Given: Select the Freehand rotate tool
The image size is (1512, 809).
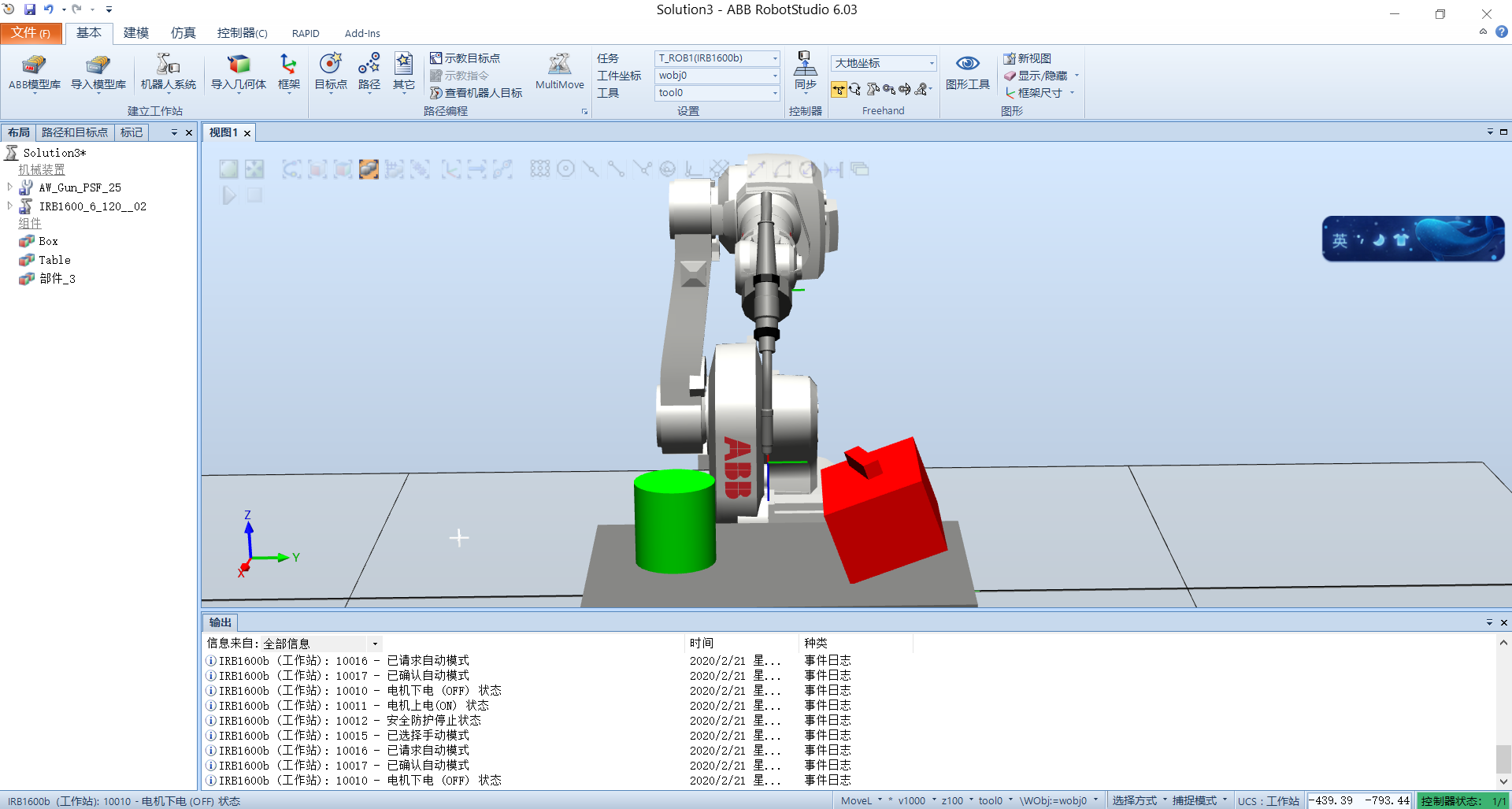Looking at the screenshot, I should tap(855, 89).
